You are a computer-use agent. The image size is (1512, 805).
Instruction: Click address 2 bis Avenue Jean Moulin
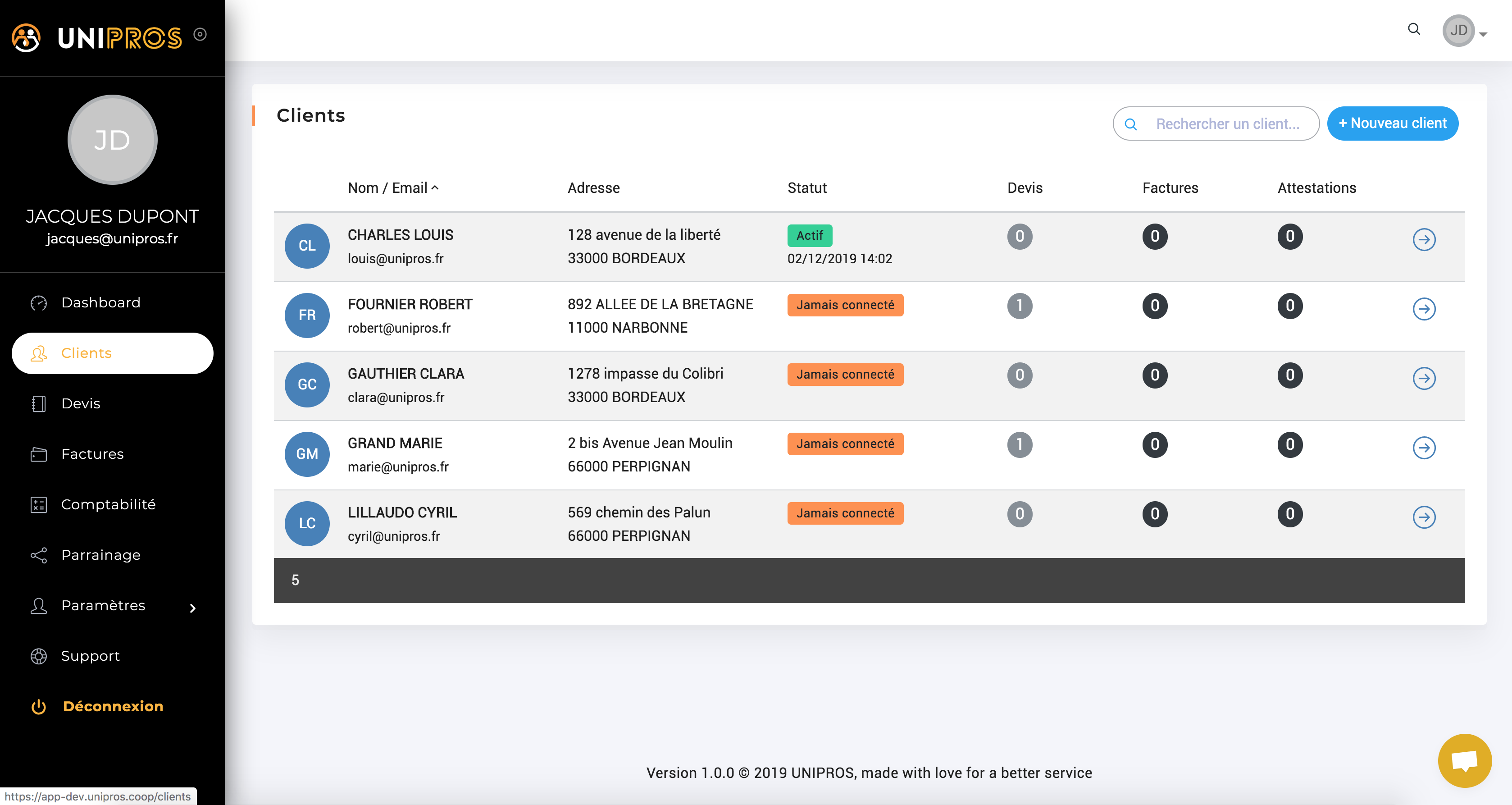[650, 444]
